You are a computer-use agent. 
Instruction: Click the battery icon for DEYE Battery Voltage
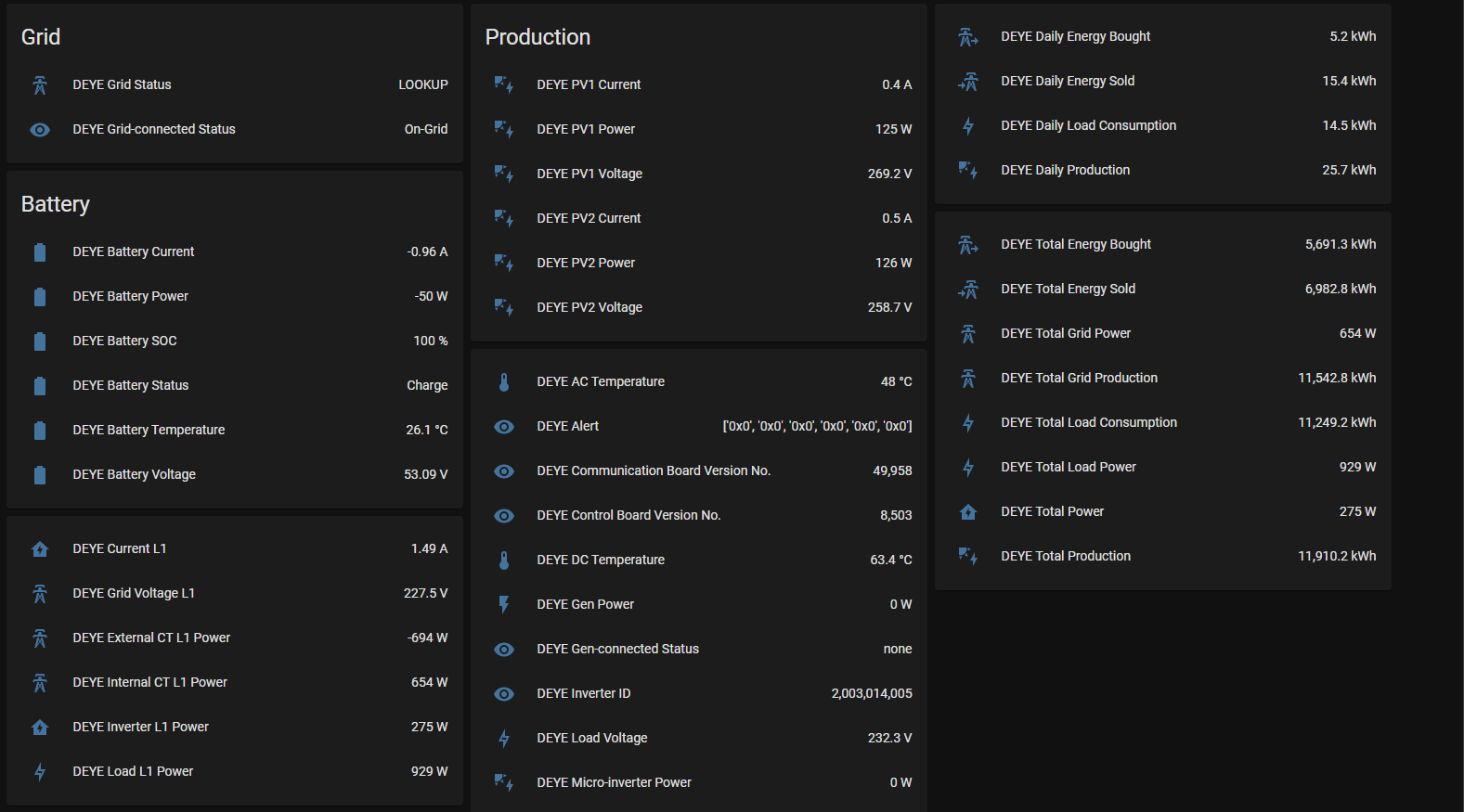pos(40,475)
